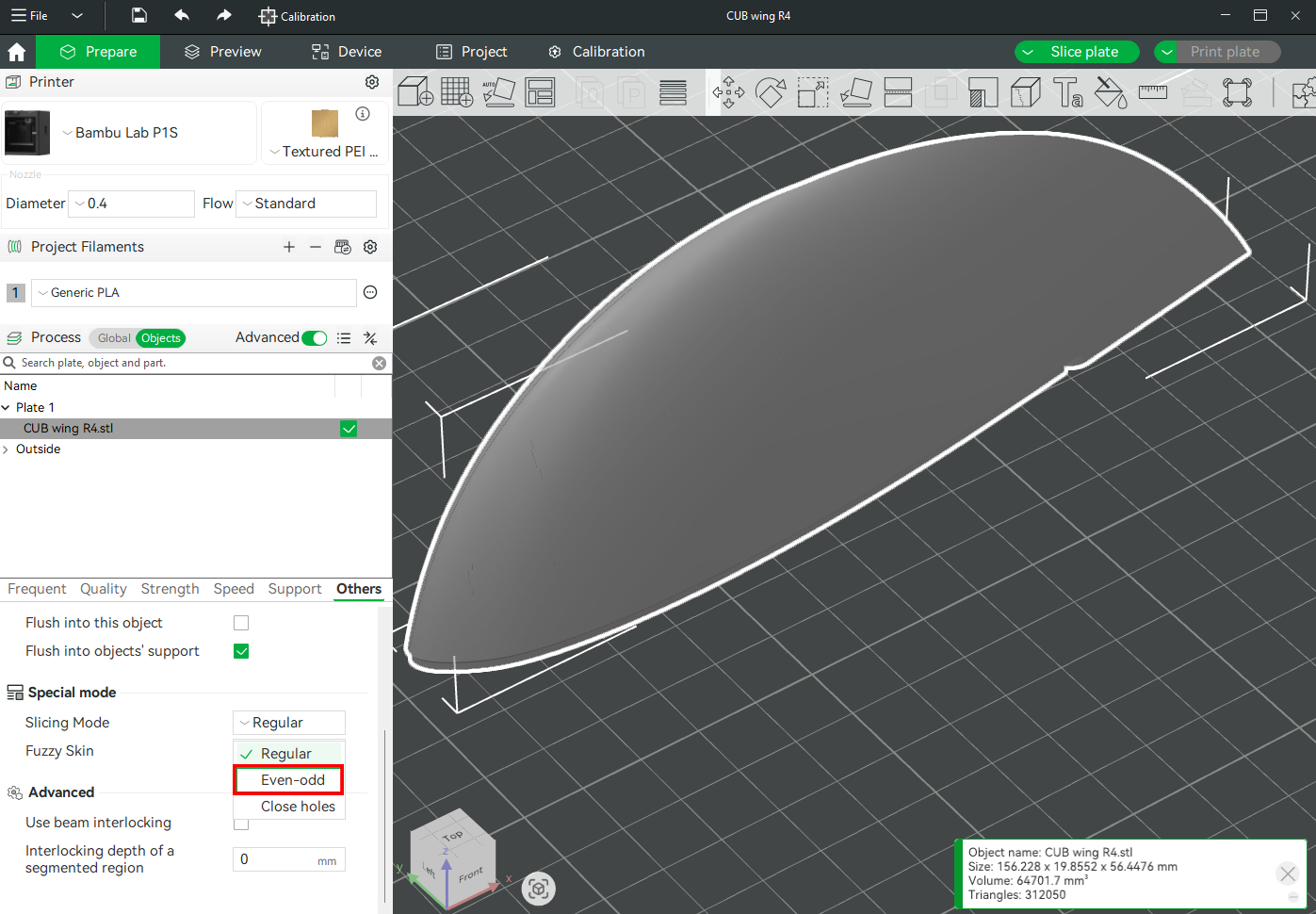Screen dimensions: 1316x914
Task: Click the process settings list icon
Action: (x=344, y=338)
